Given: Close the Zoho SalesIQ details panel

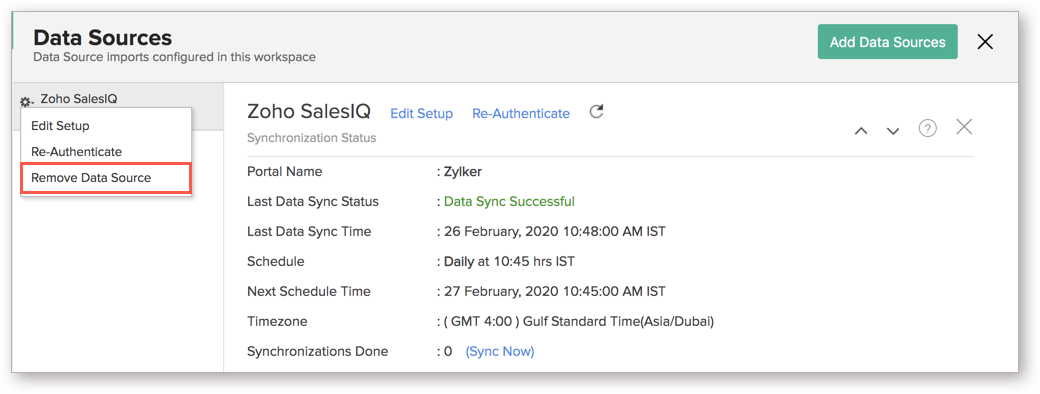Looking at the screenshot, I should pos(964,127).
